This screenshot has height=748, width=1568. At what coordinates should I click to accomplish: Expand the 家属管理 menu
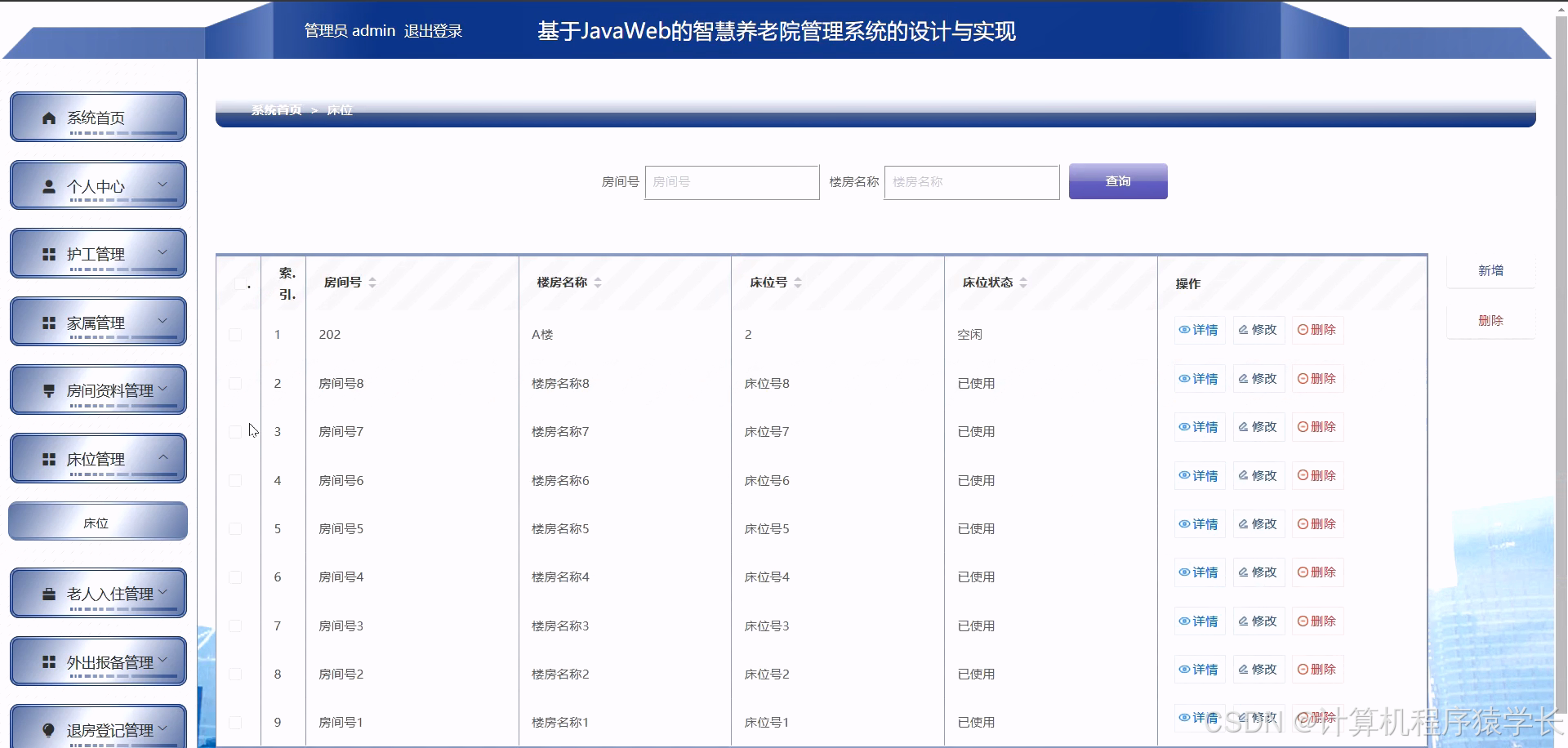click(98, 321)
